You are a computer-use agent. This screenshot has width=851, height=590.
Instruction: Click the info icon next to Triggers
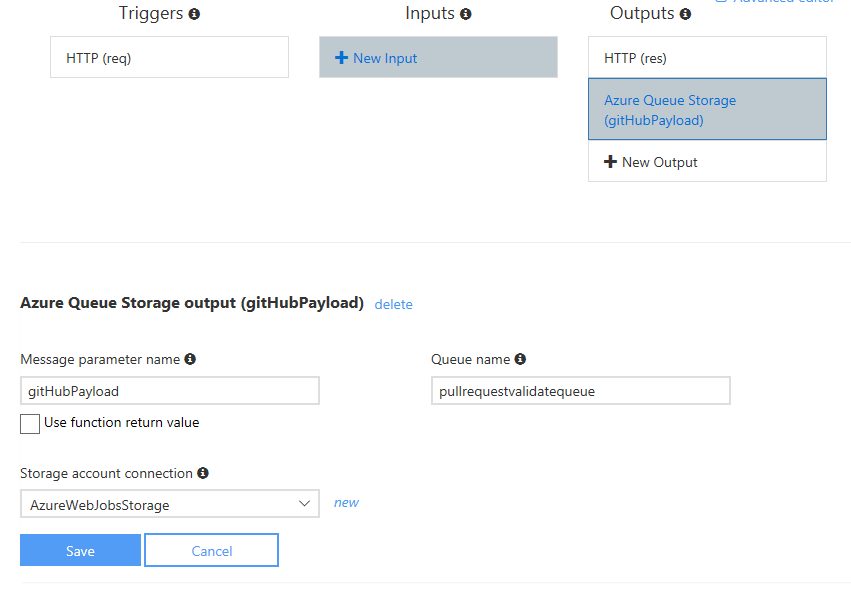coord(194,15)
